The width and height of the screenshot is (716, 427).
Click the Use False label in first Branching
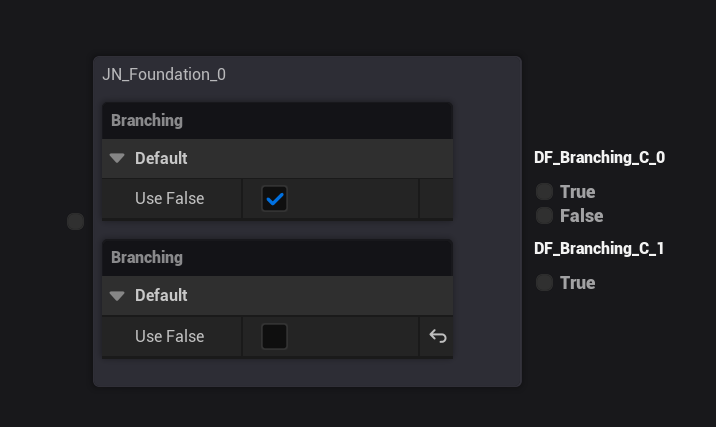[169, 199]
